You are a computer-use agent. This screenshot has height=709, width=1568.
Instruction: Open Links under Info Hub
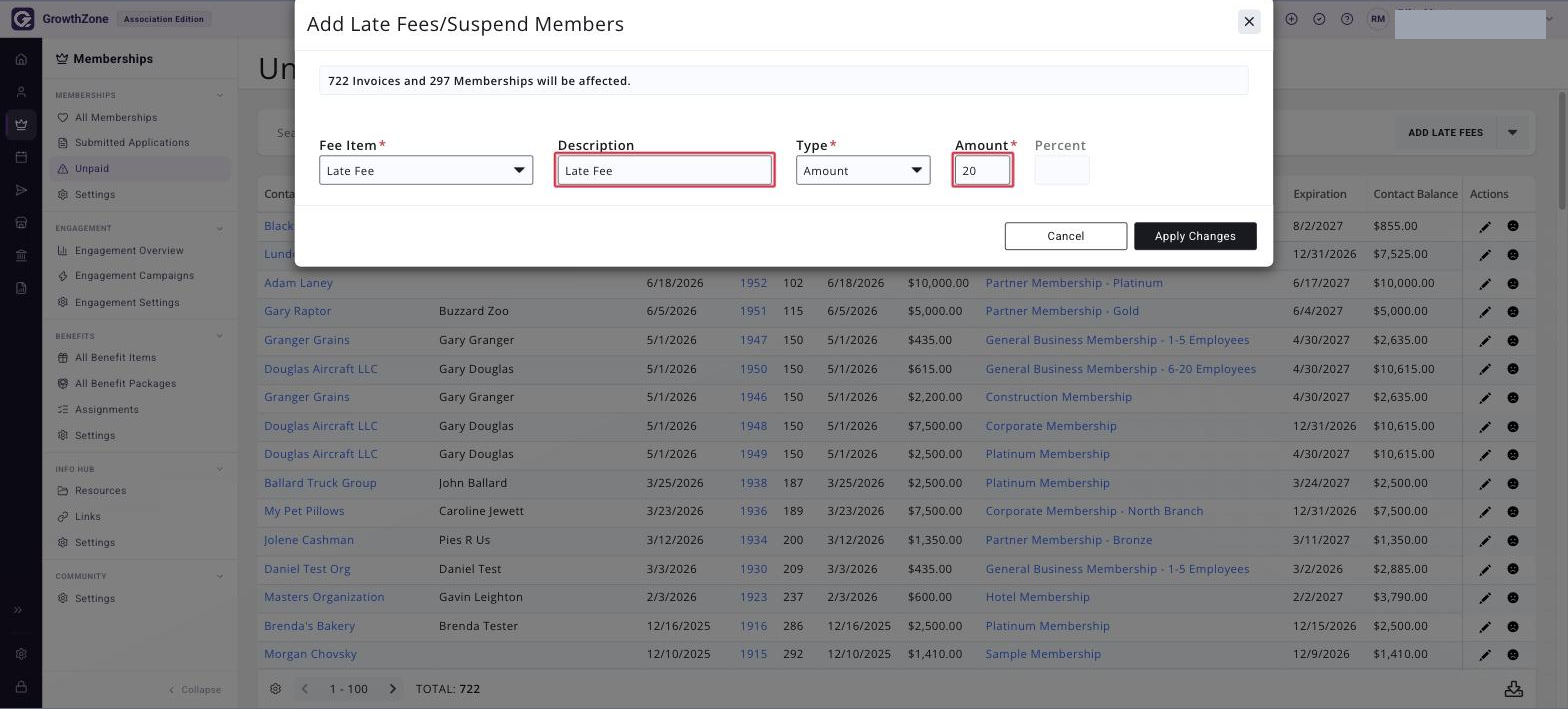point(87,517)
